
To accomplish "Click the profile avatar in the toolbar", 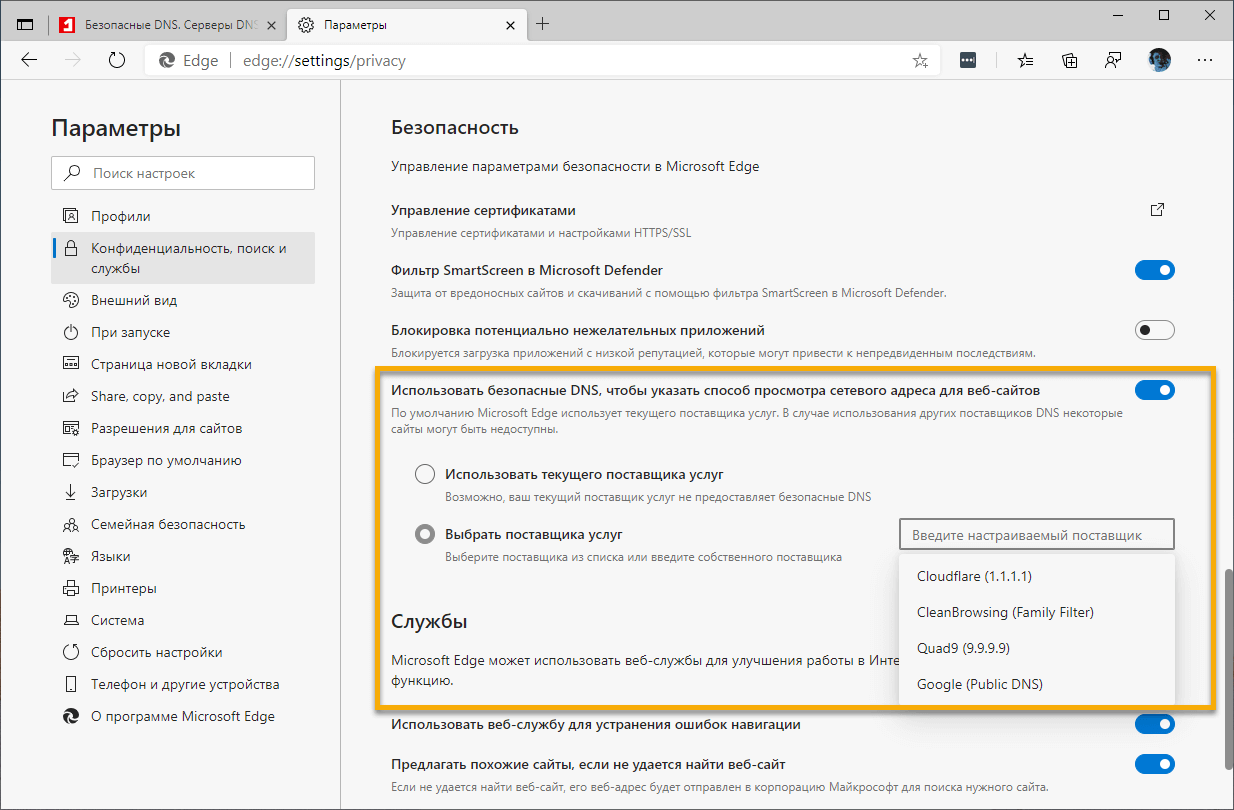I will [1159, 60].
